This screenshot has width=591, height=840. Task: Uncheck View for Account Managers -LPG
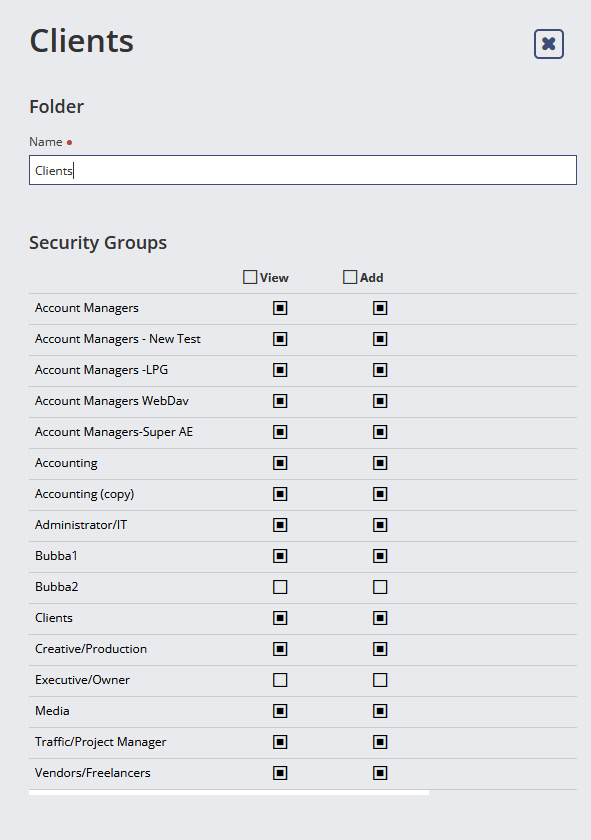click(280, 370)
